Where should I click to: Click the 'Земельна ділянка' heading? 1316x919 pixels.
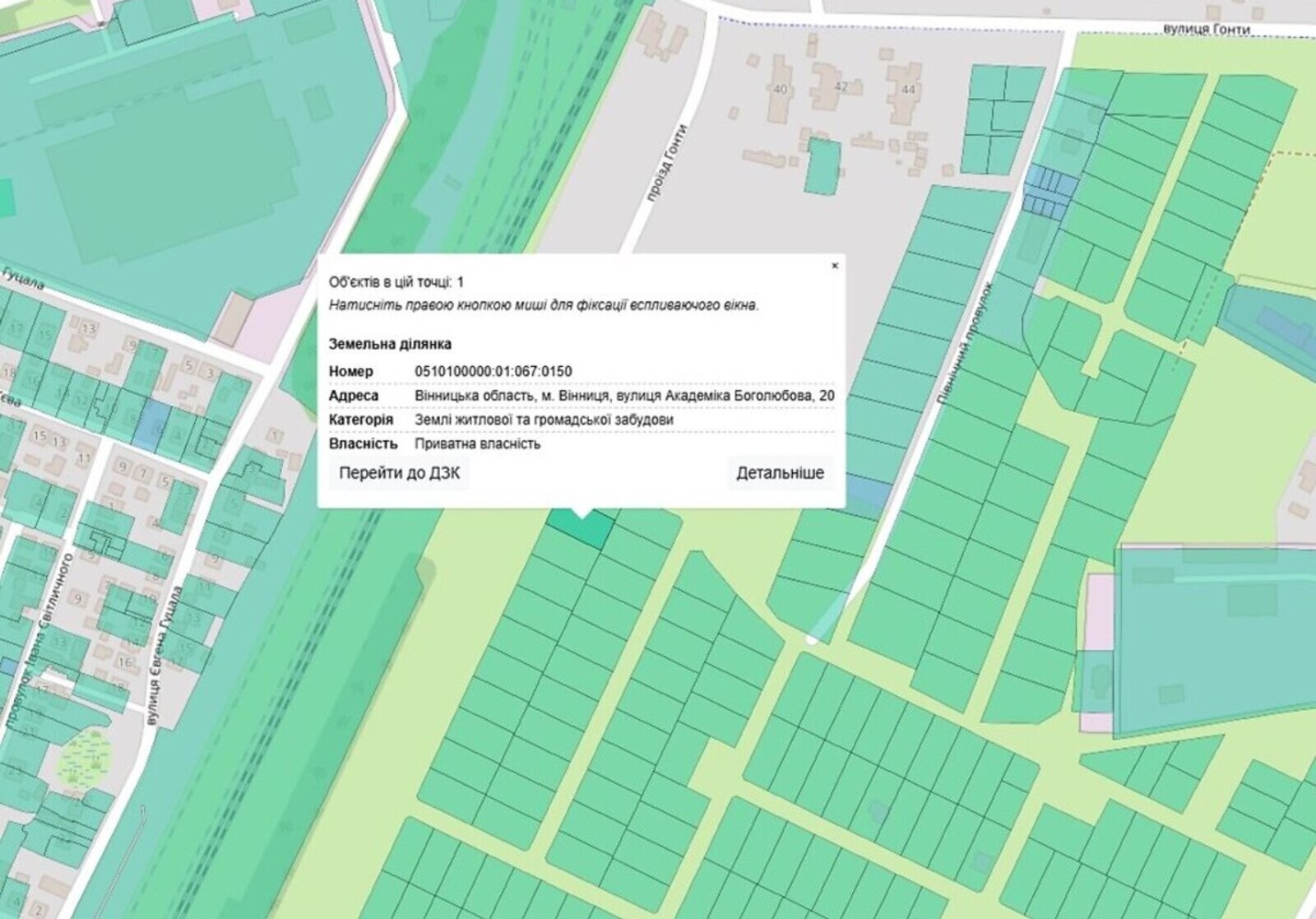(390, 344)
